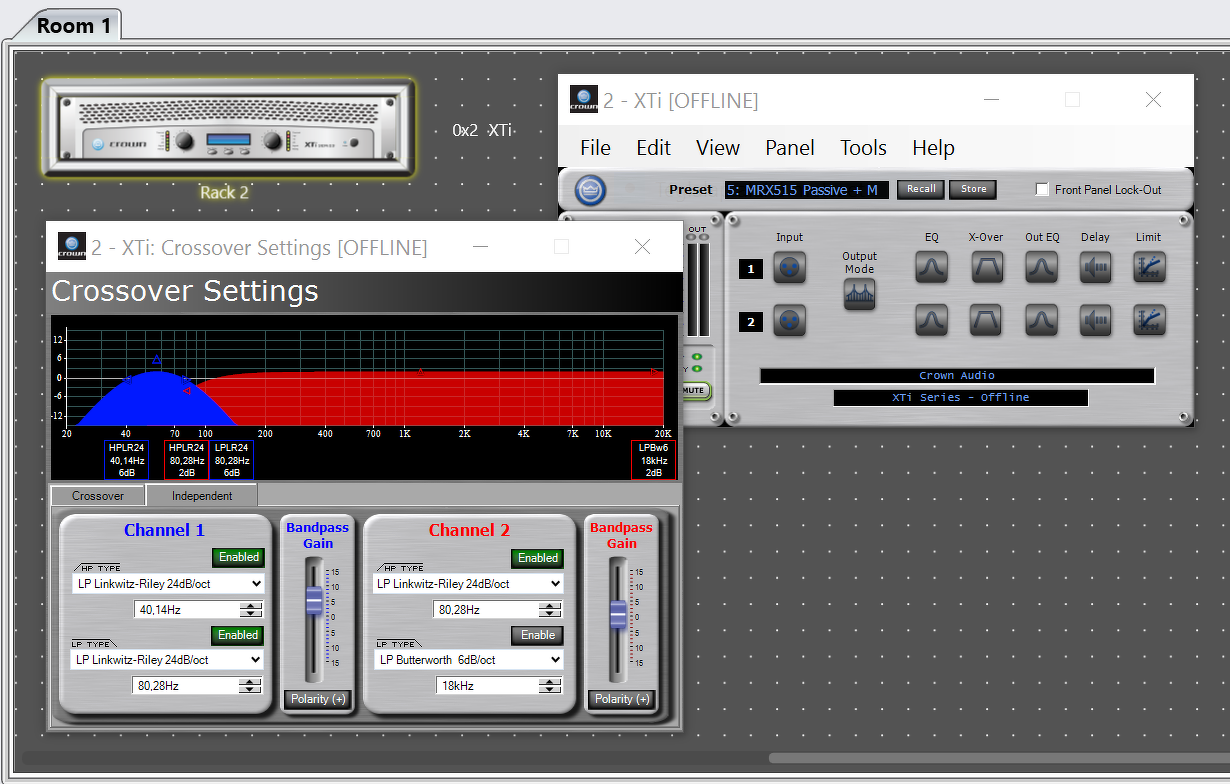Select blue HPLR24 40,14Hz filter label
The height and width of the screenshot is (784, 1230).
coord(126,460)
